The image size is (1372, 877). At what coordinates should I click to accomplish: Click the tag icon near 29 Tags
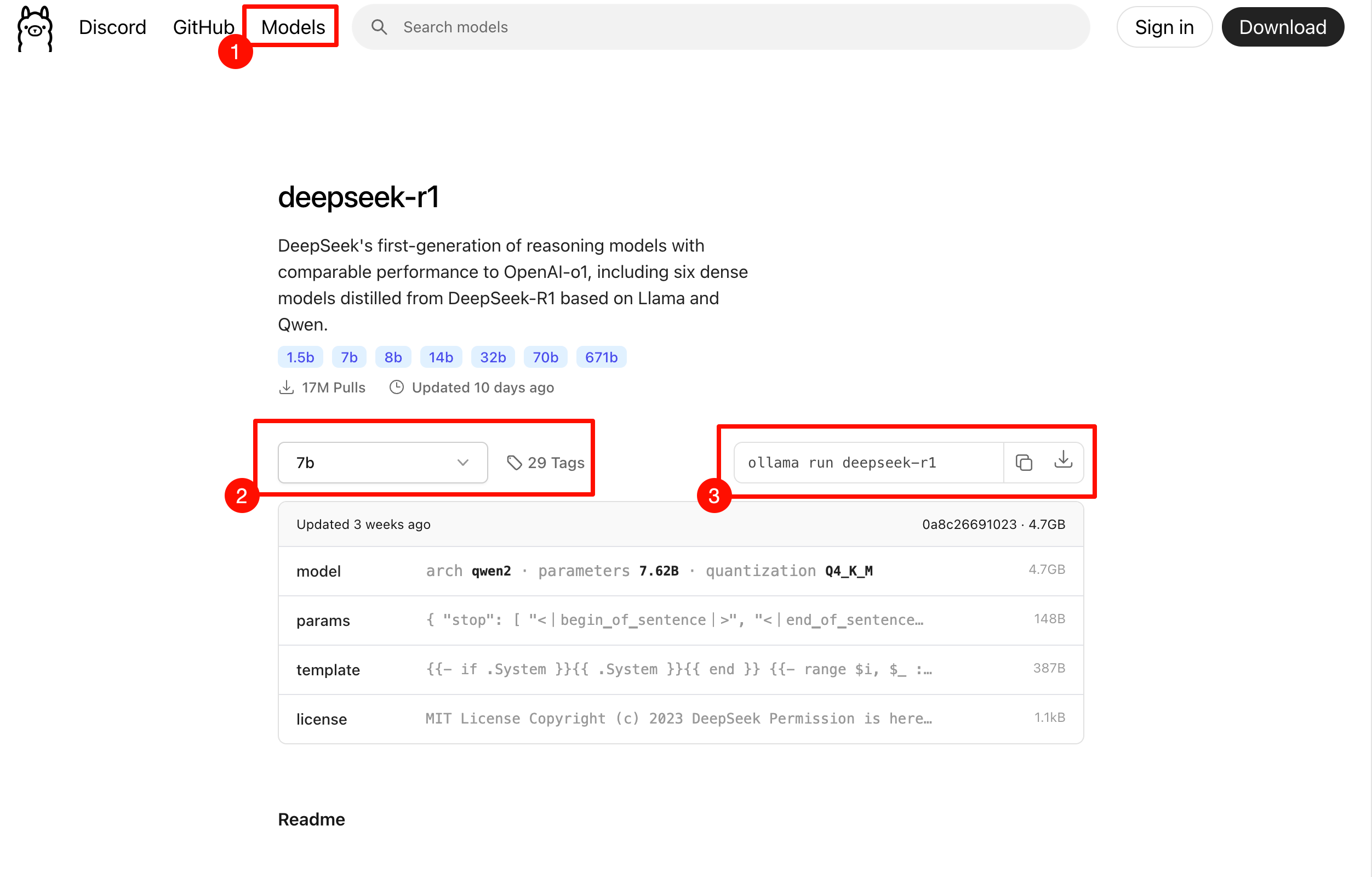coord(514,463)
